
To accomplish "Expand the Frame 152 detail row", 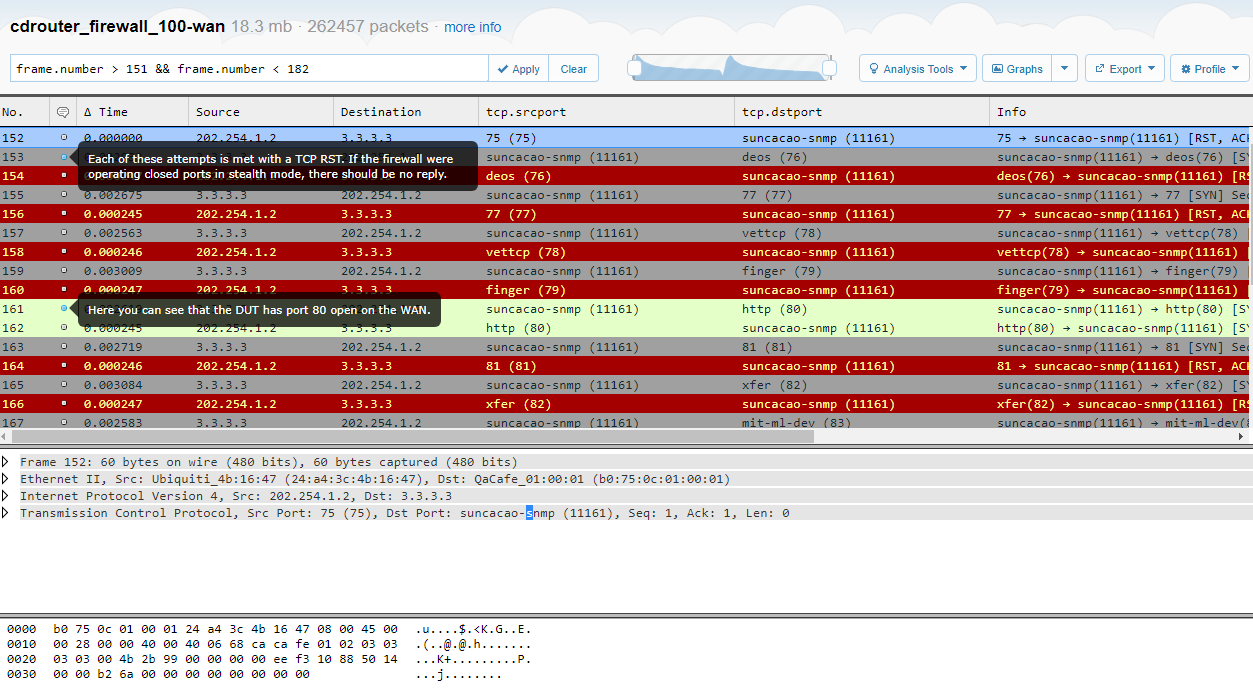I will pos(6,462).
